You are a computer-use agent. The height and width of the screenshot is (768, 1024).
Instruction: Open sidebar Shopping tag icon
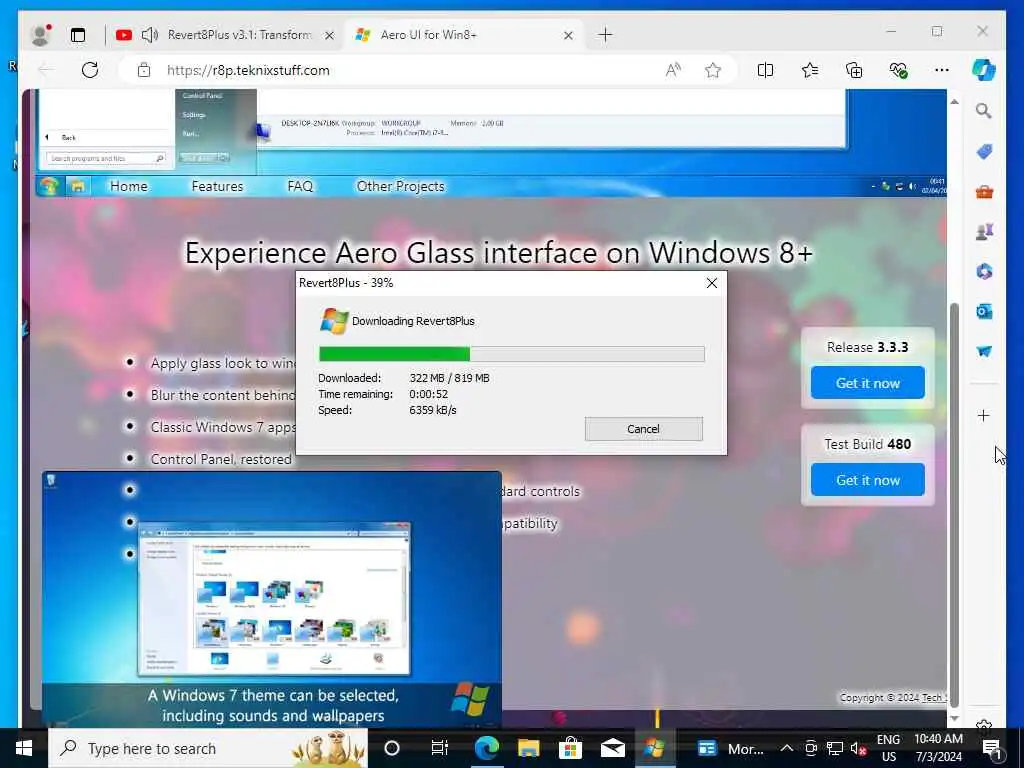(x=984, y=152)
